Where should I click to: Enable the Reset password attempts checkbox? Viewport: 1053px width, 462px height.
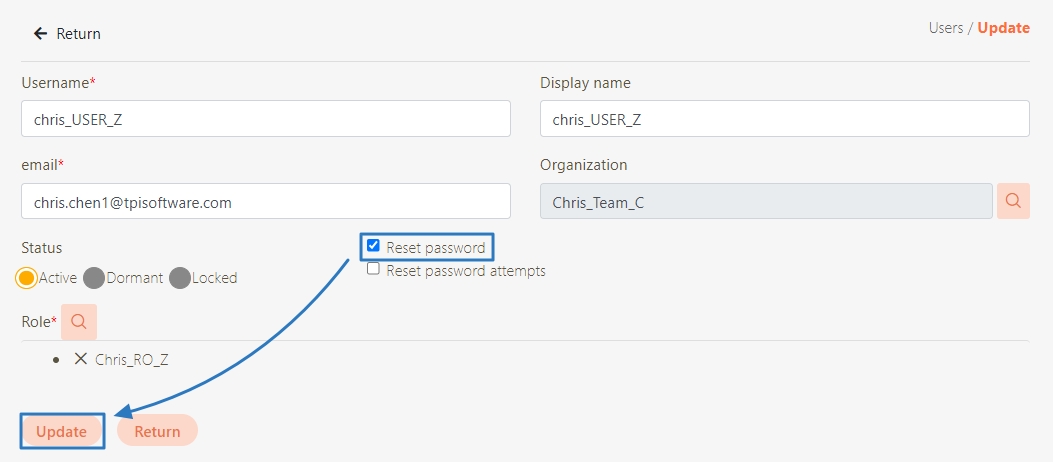coord(373,269)
